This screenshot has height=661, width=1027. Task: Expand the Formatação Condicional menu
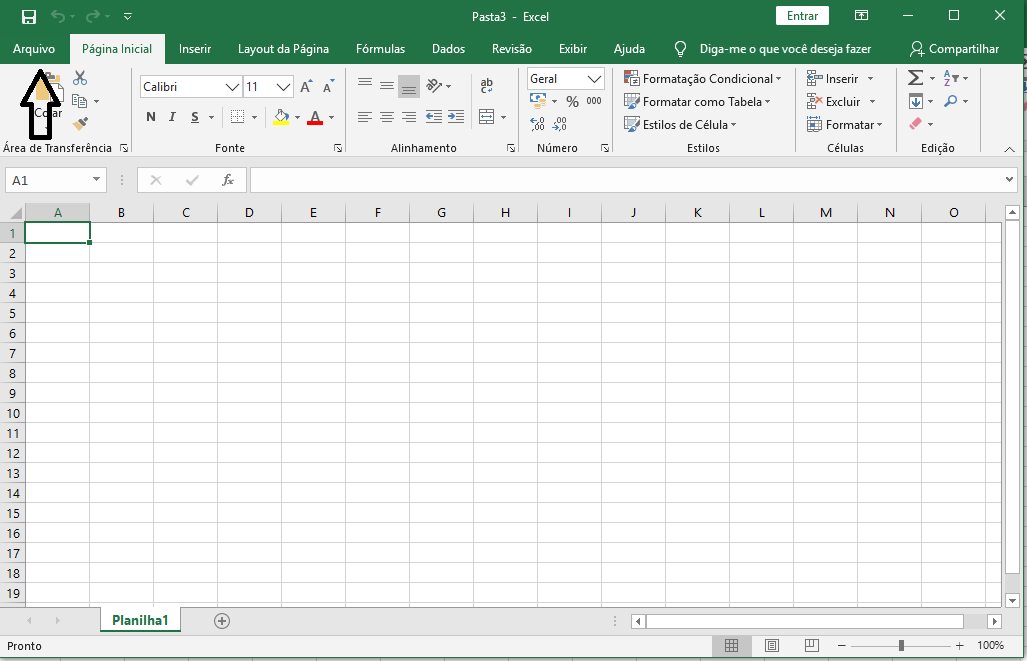700,79
